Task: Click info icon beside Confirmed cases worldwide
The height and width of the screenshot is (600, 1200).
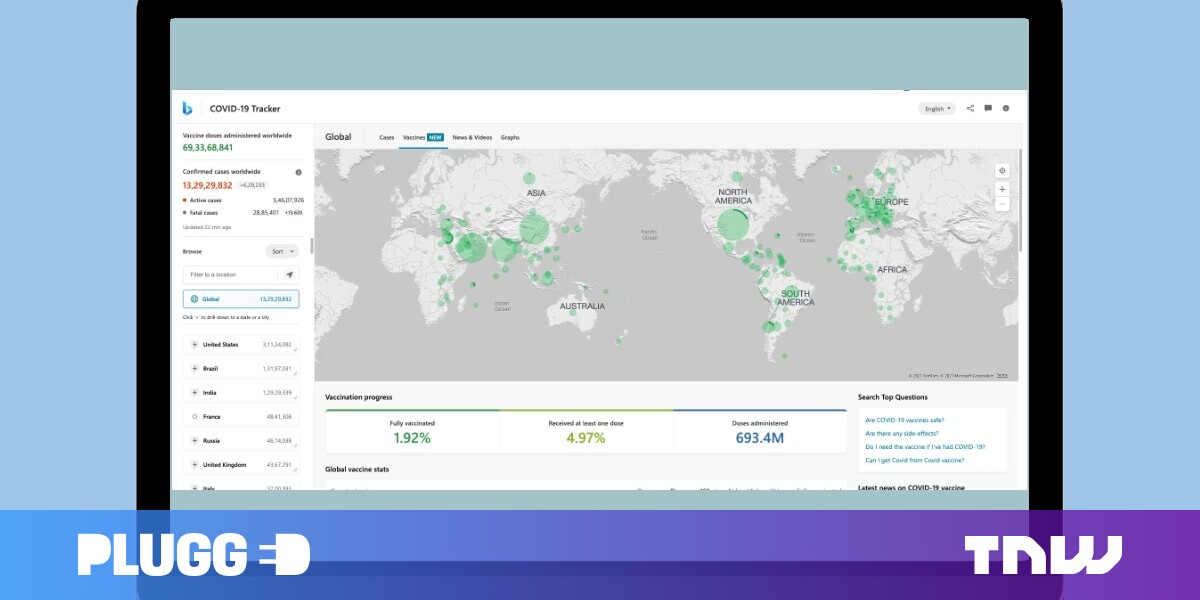Action: point(298,172)
